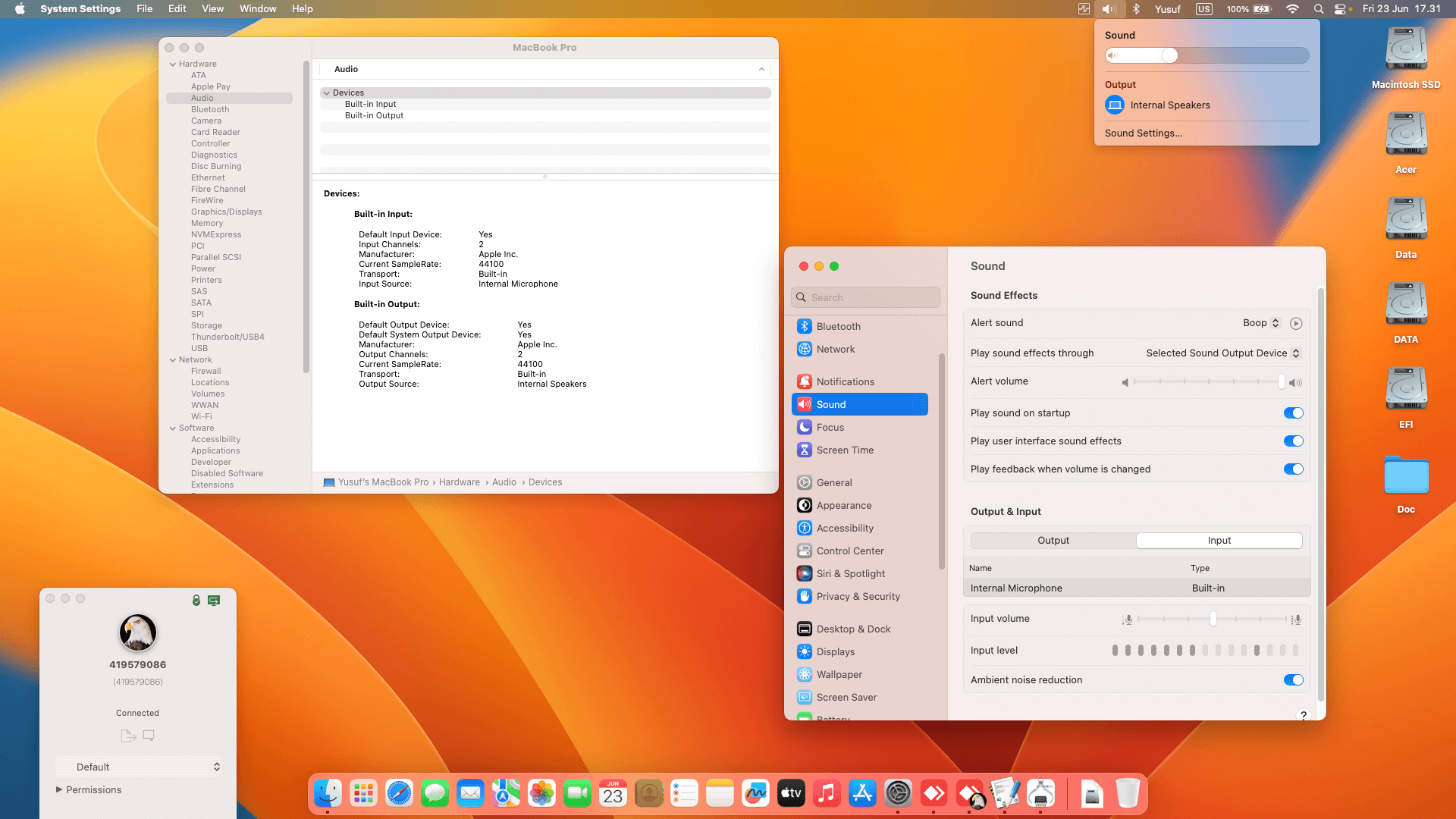Open the Window menu
Screen dimensions: 1456x819
[x=258, y=9]
